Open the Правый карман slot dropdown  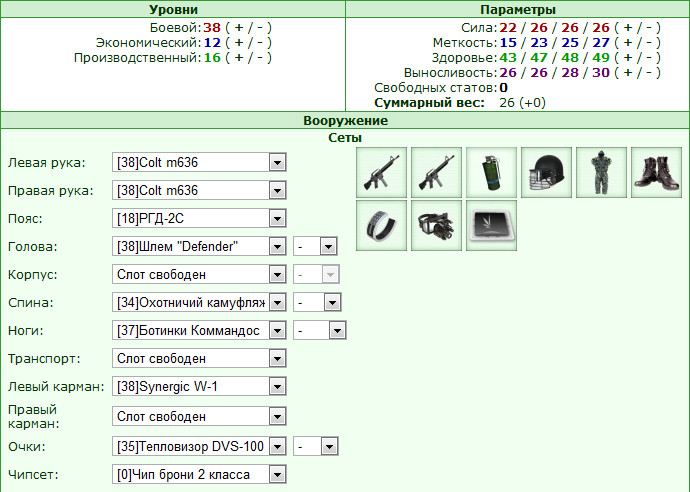199,416
